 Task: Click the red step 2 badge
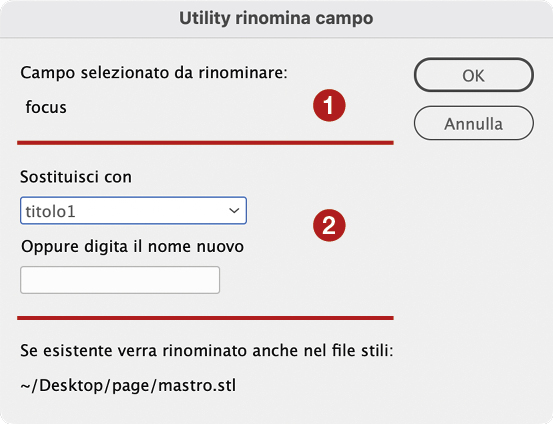click(x=329, y=225)
